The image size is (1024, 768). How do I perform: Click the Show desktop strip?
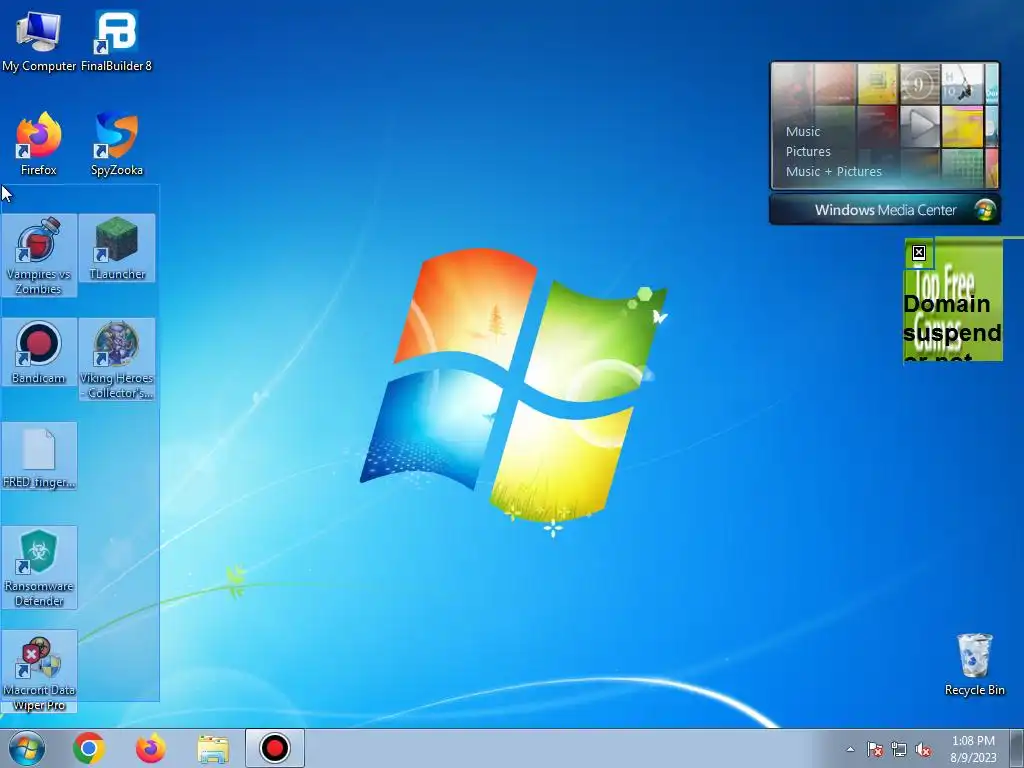pos(1018,748)
